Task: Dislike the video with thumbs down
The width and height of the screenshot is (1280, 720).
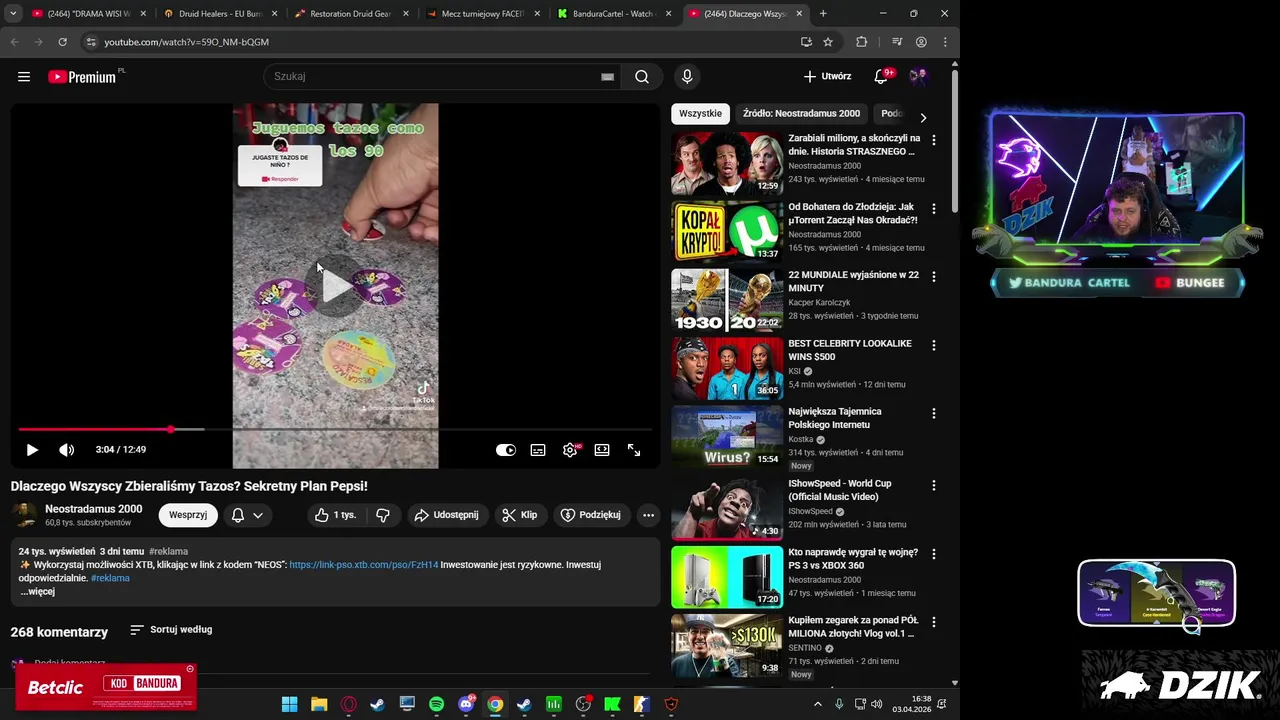Action: [x=382, y=515]
